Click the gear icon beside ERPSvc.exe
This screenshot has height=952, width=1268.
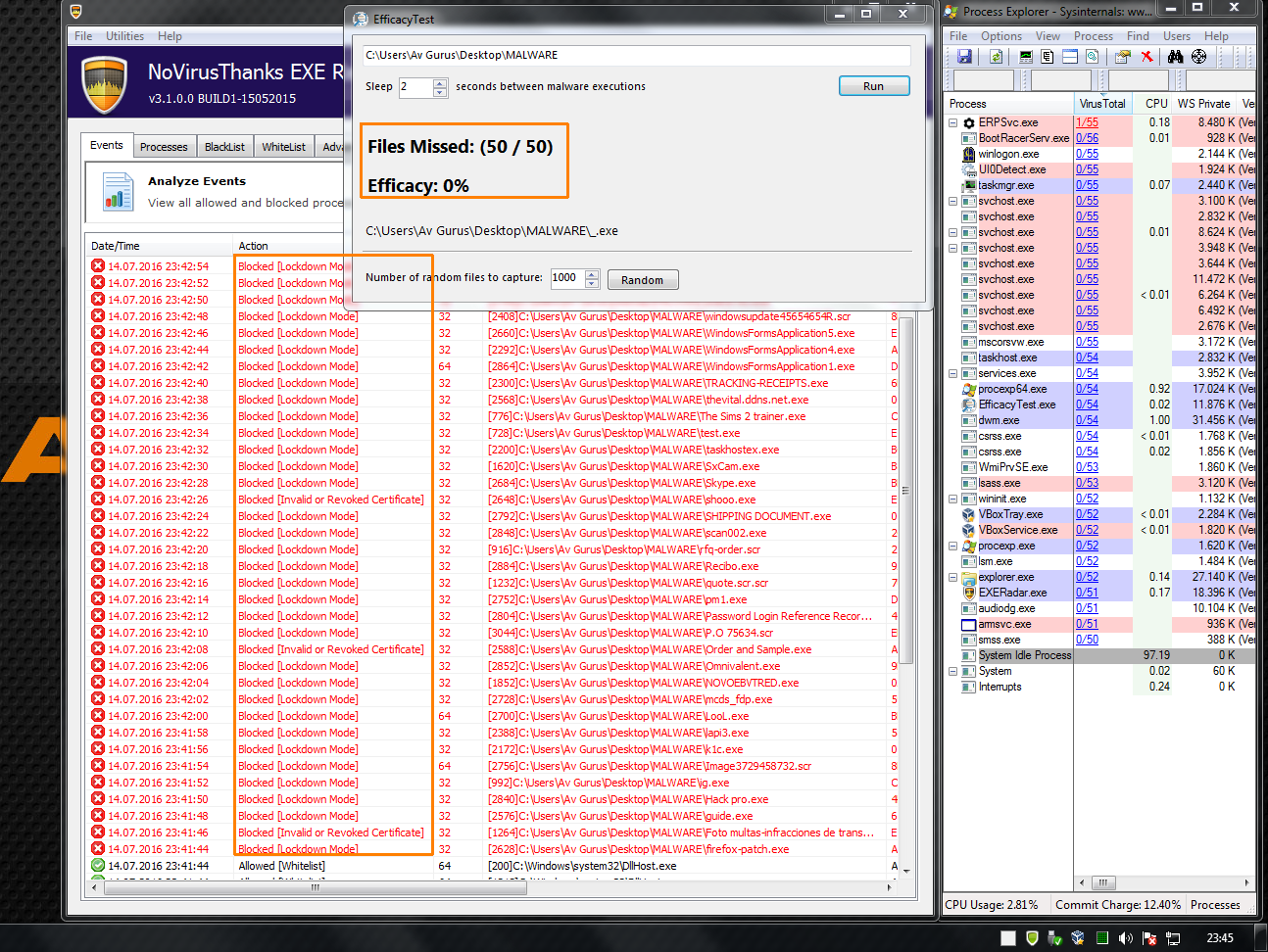click(969, 122)
